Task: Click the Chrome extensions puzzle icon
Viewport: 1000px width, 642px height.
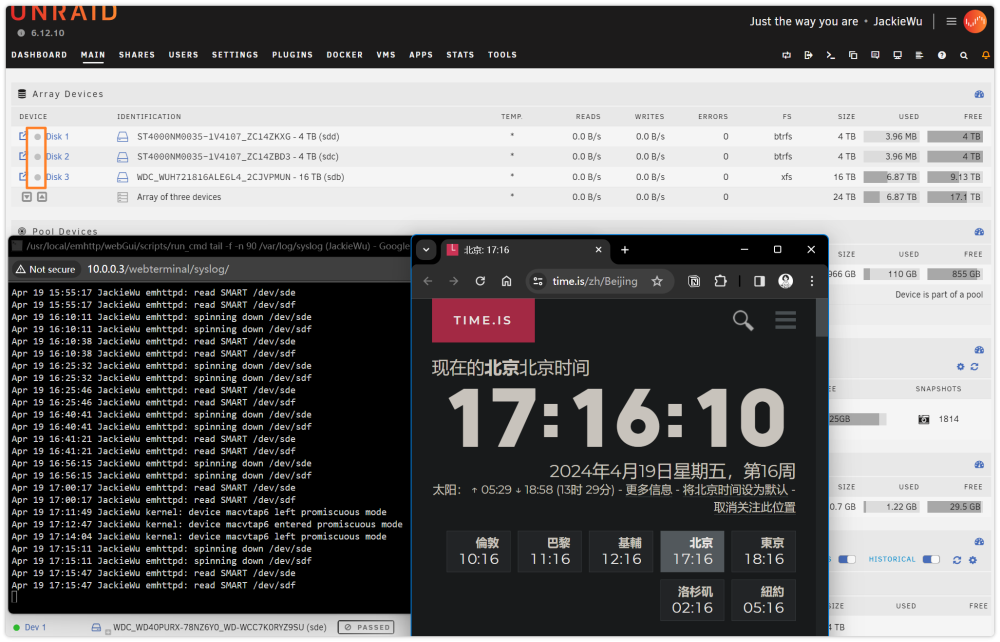Action: (720, 281)
